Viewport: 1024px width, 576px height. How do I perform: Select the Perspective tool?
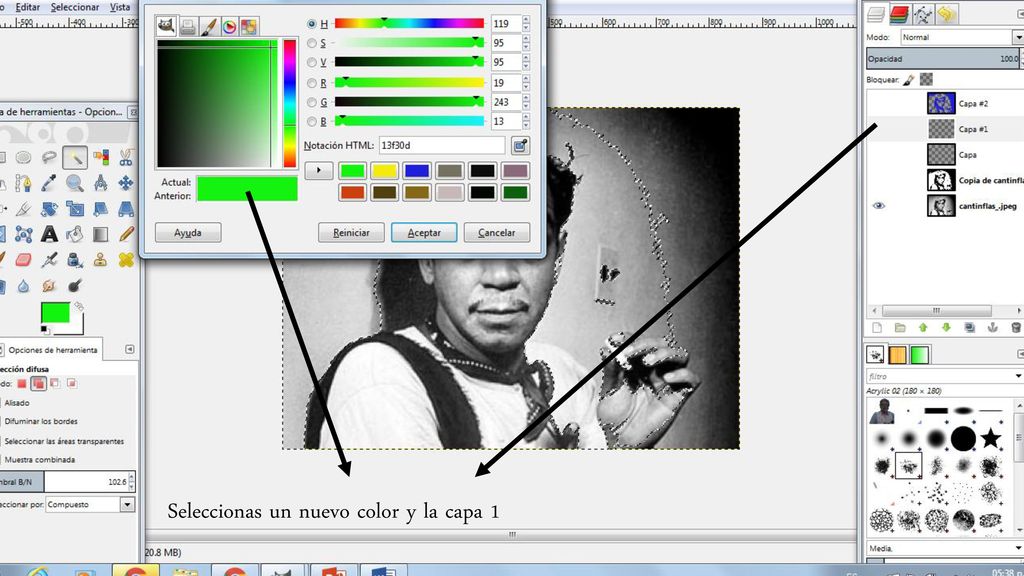pyautogui.click(x=126, y=209)
